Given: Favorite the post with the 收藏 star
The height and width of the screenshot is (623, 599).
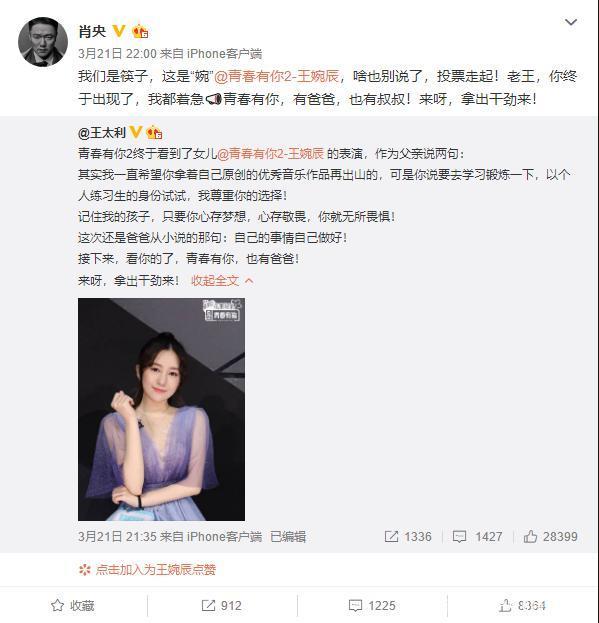Looking at the screenshot, I should coord(73,606).
